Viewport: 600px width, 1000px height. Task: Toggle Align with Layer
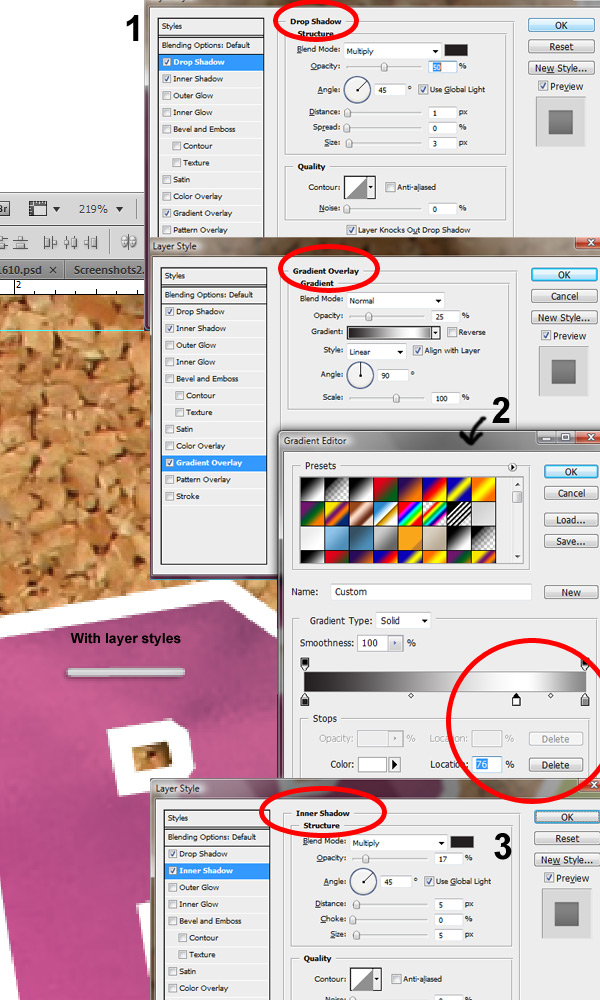[x=418, y=350]
